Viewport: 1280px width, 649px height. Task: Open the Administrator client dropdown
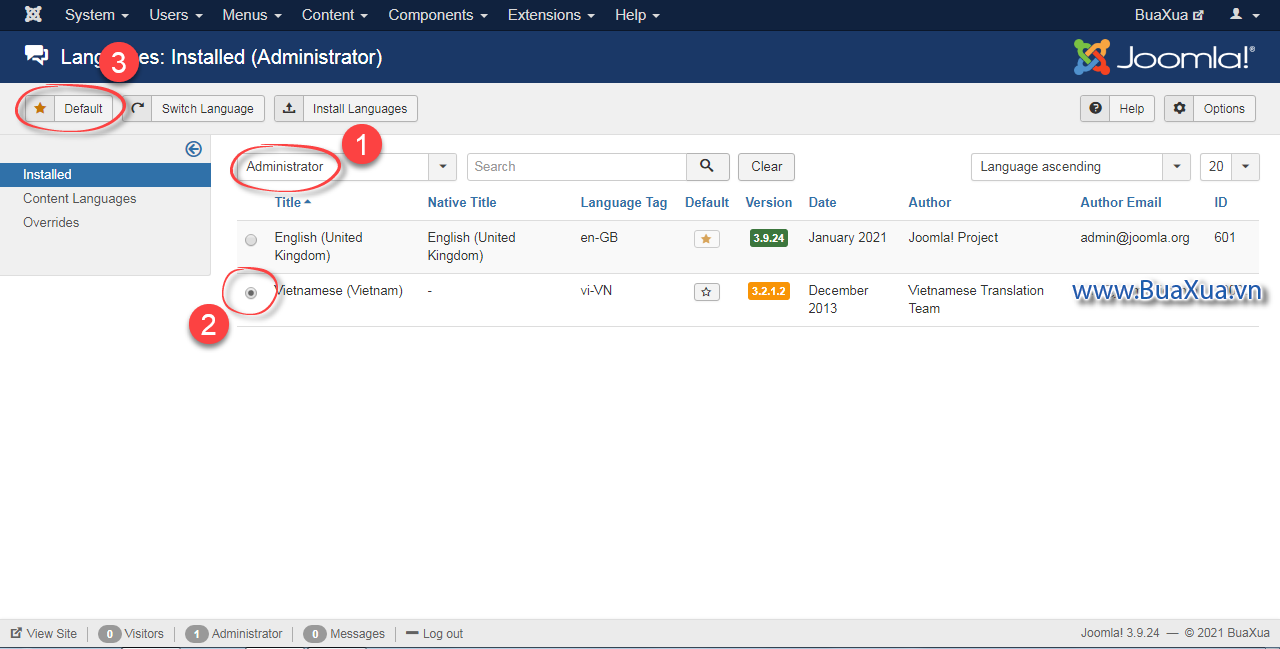click(x=346, y=166)
